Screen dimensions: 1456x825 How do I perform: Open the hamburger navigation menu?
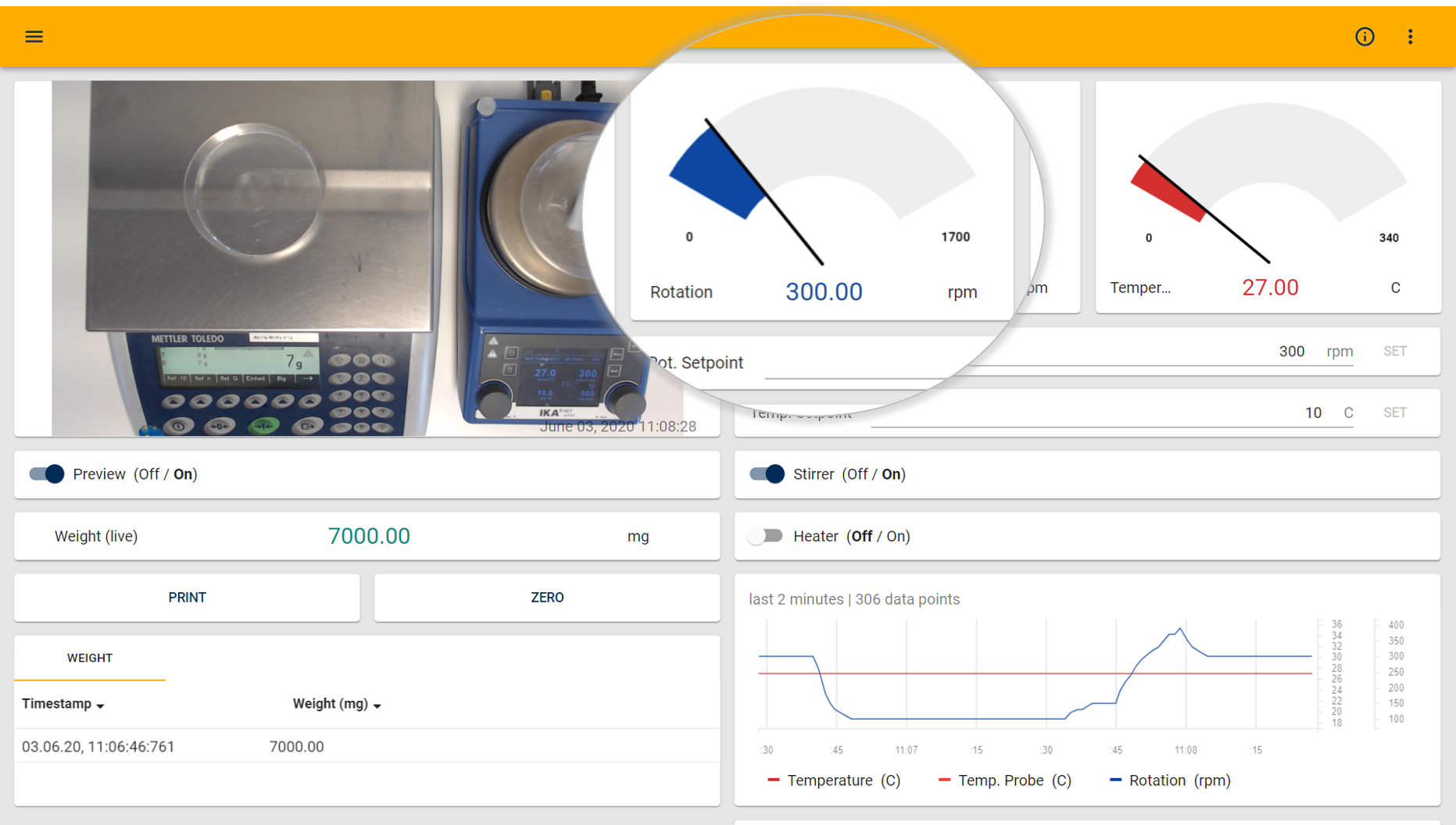point(34,37)
